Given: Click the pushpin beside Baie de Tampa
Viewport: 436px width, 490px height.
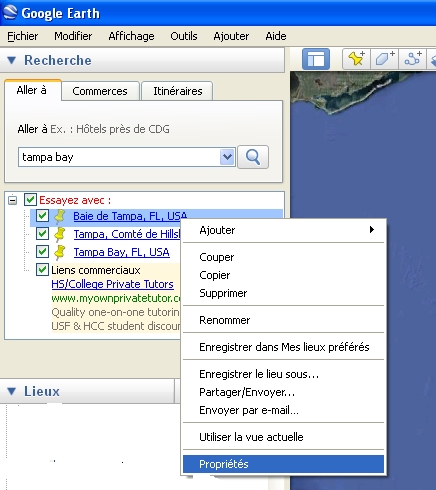Looking at the screenshot, I should (x=60, y=216).
